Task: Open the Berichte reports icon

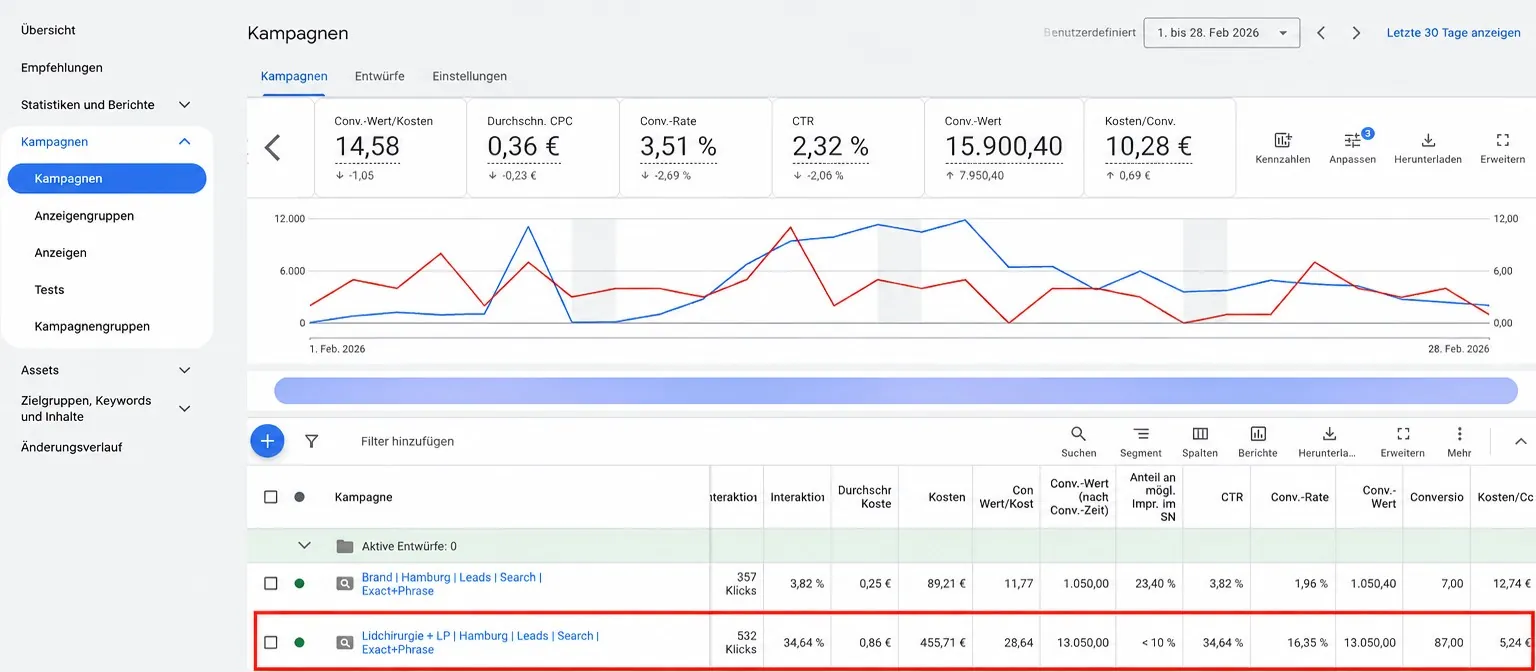Action: [x=1258, y=434]
